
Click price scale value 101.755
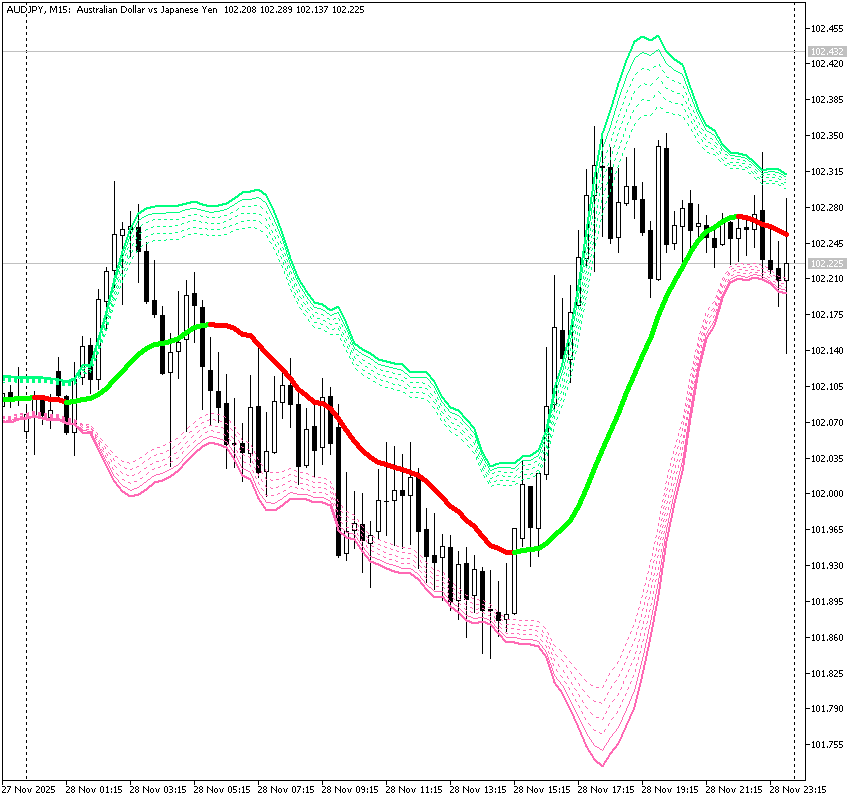click(x=827, y=745)
